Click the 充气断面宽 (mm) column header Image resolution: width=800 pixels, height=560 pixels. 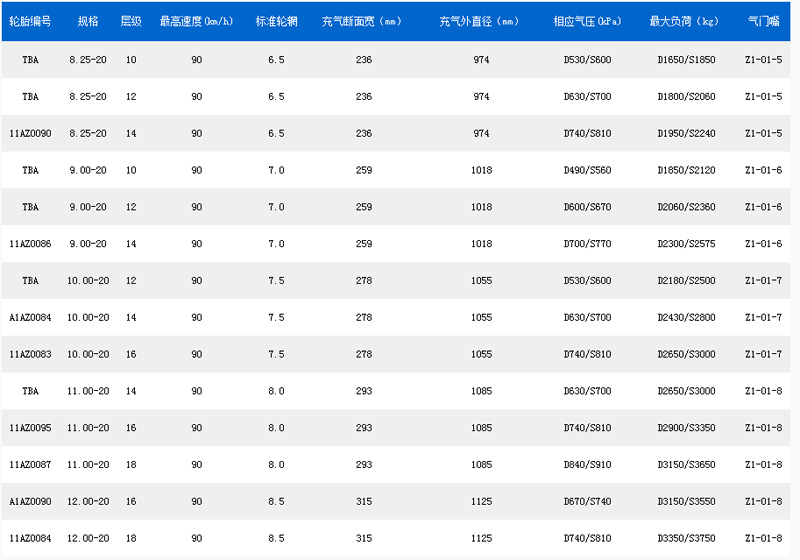363,21
